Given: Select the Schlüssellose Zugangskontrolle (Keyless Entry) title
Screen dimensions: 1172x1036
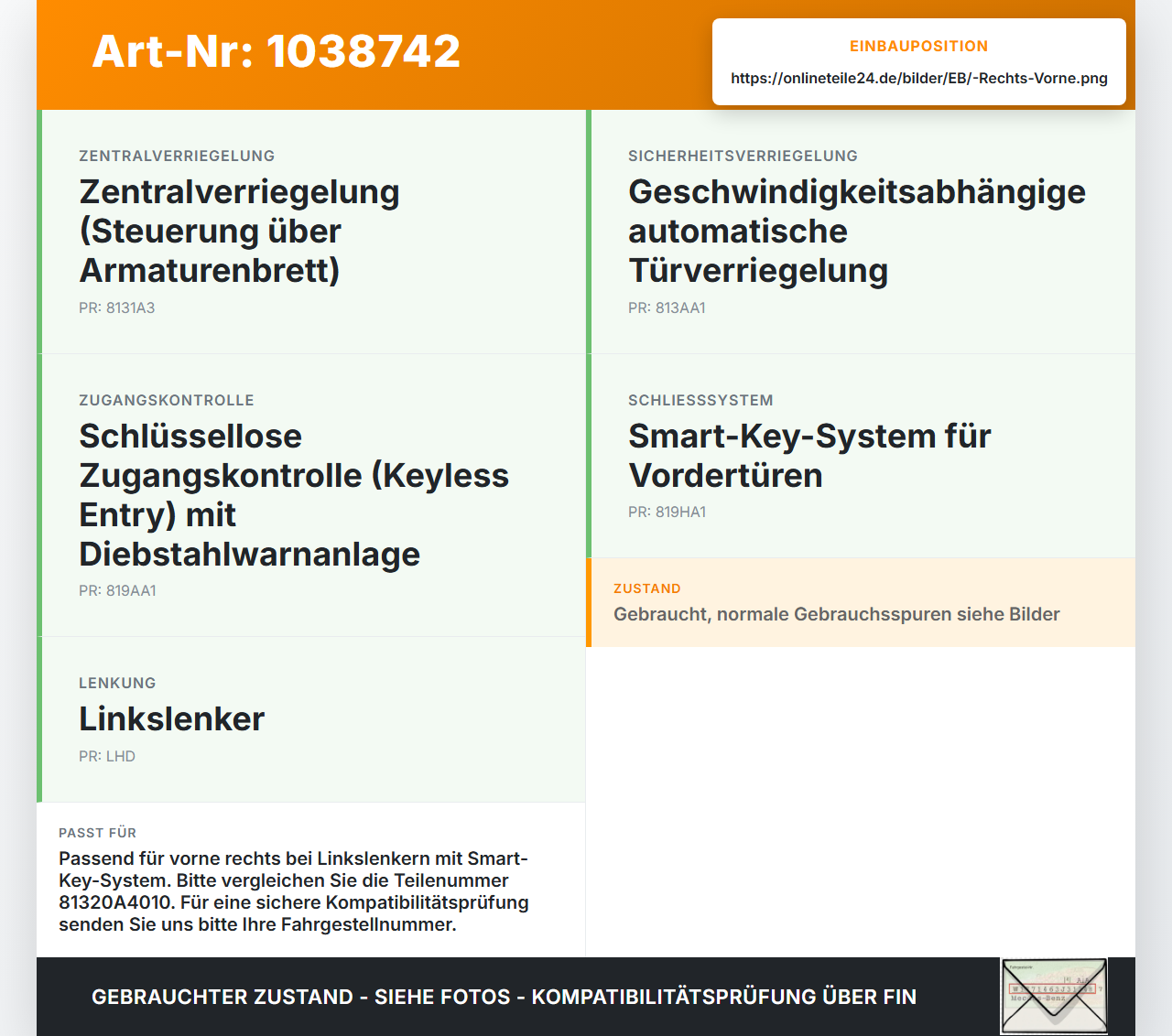Looking at the screenshot, I should point(294,495).
